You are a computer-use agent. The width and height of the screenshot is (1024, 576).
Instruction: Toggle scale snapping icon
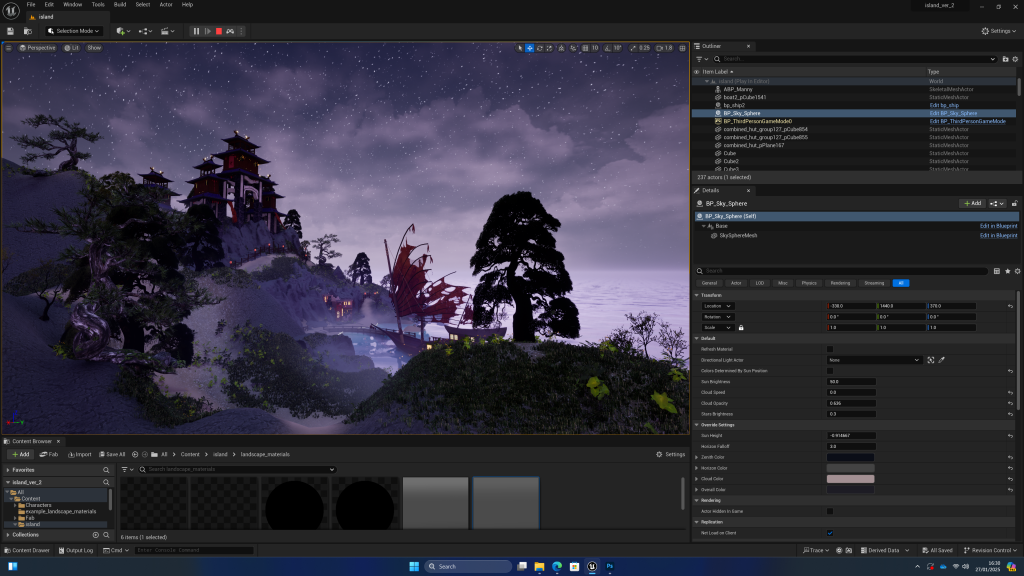[633, 48]
